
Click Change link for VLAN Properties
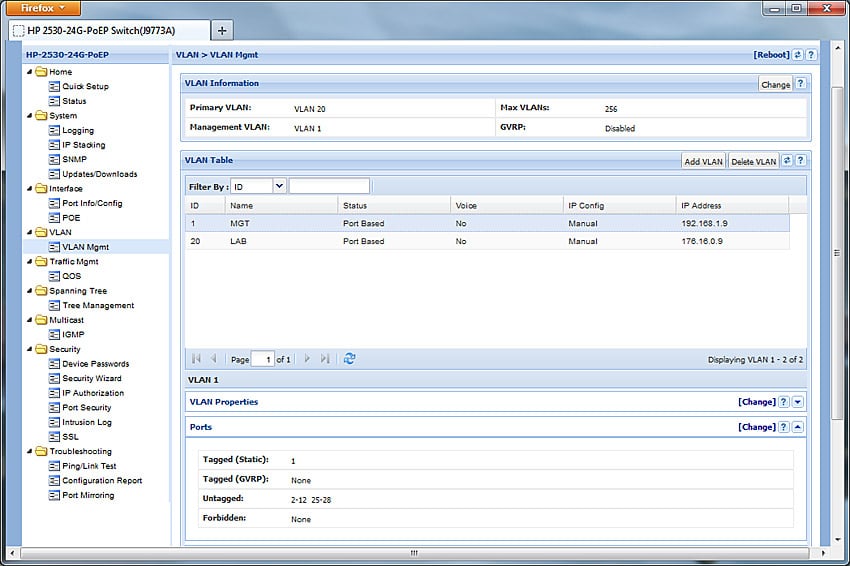coord(757,402)
